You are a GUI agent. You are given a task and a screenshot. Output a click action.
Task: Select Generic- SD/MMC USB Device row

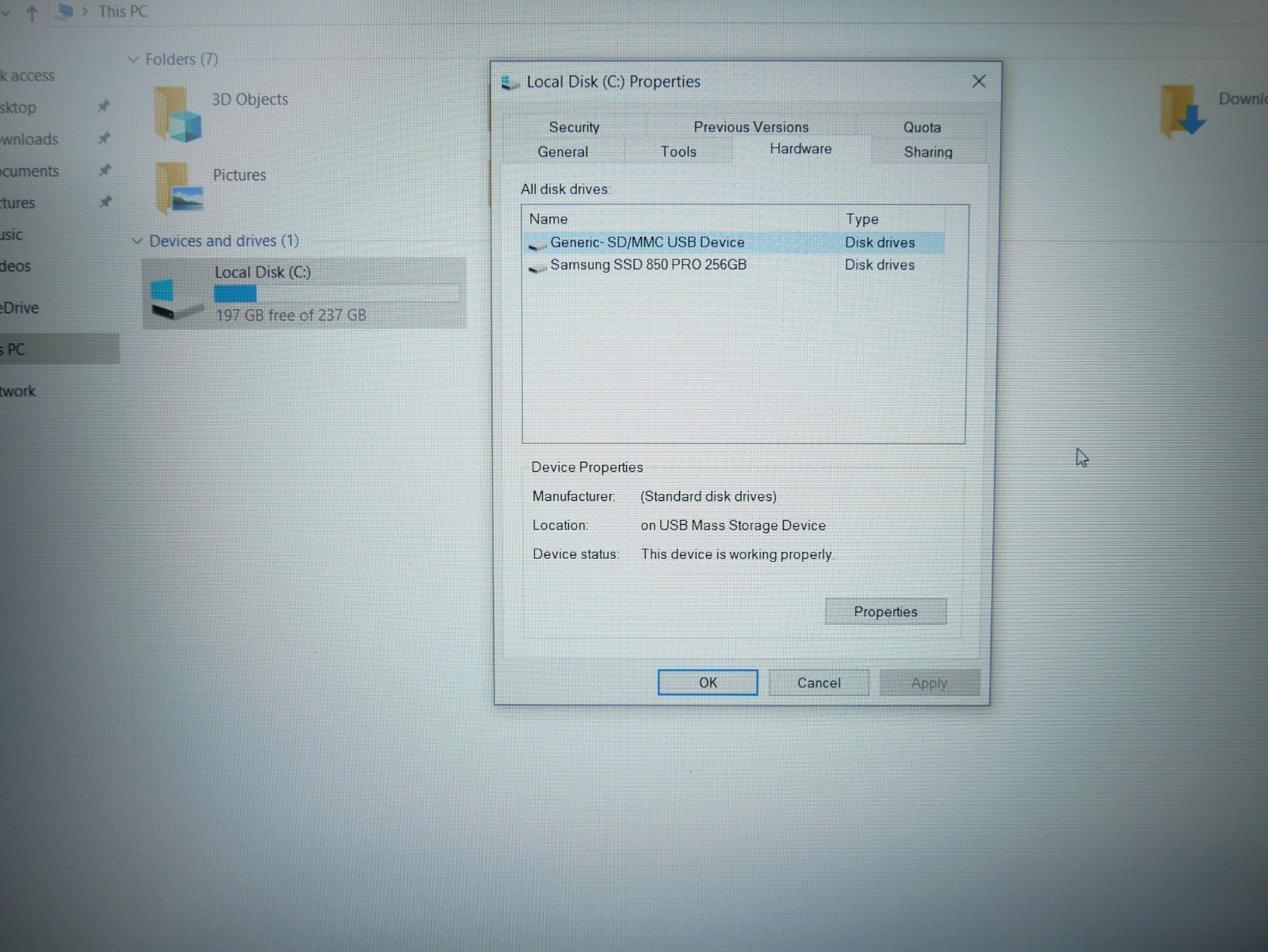(x=734, y=243)
